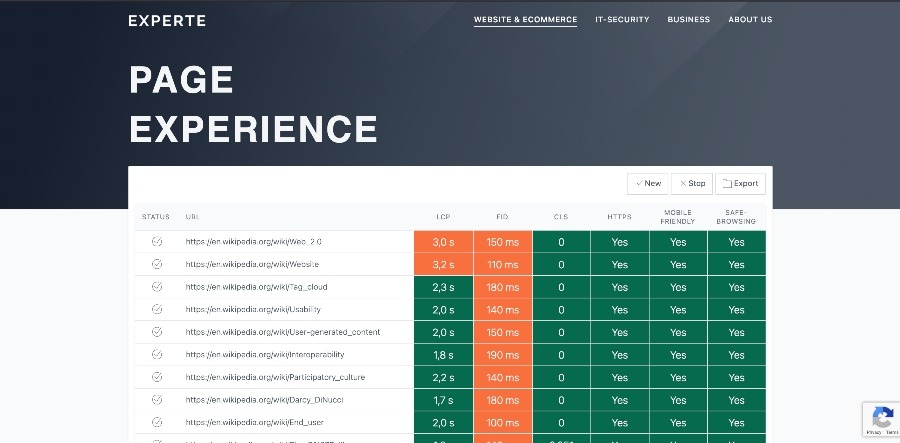Image resolution: width=900 pixels, height=443 pixels.
Task: Select the Usability Wikipedia URL
Action: click(253, 309)
